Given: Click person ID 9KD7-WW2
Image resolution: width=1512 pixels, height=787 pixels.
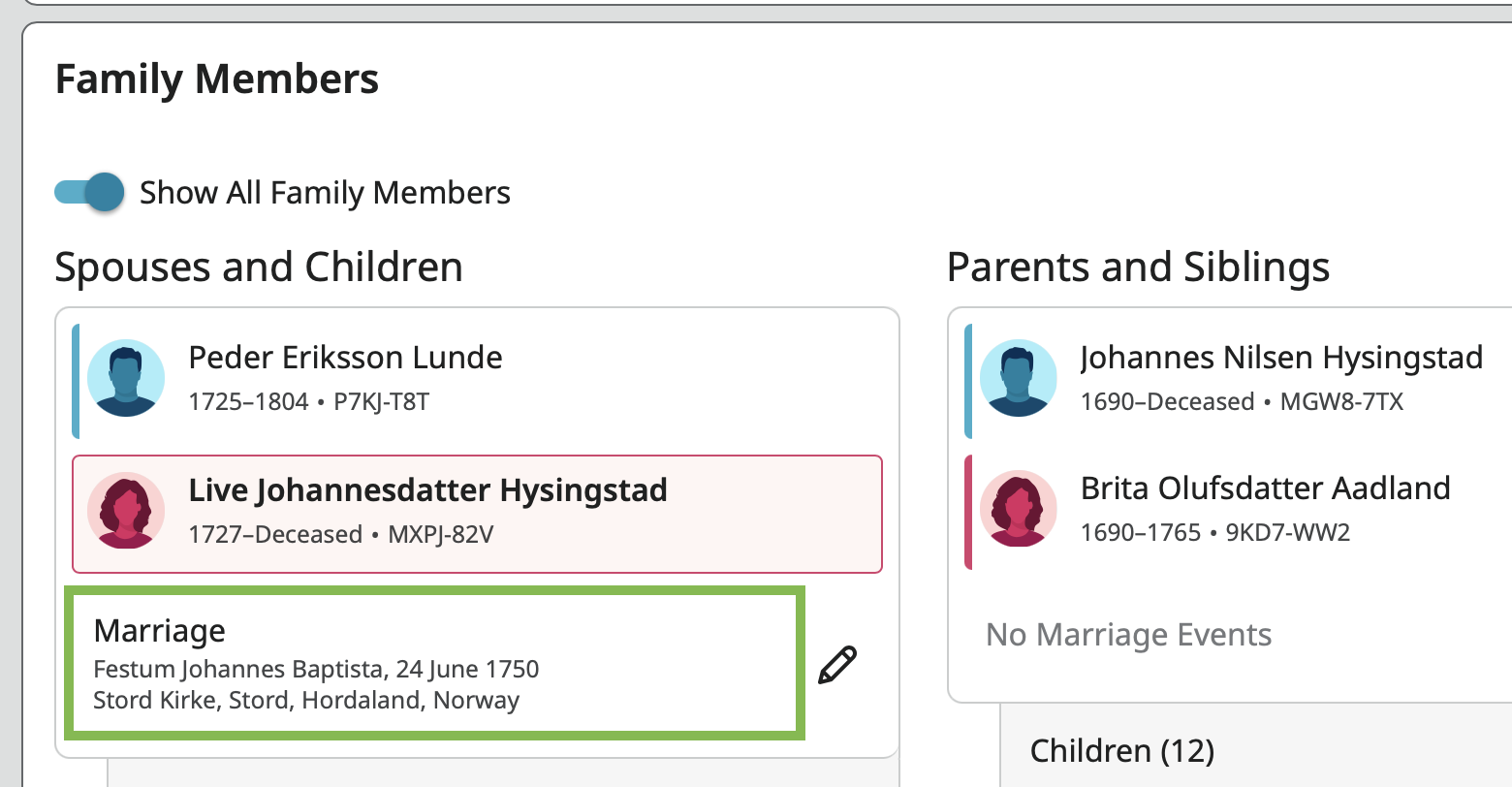Looking at the screenshot, I should 1287,533.
